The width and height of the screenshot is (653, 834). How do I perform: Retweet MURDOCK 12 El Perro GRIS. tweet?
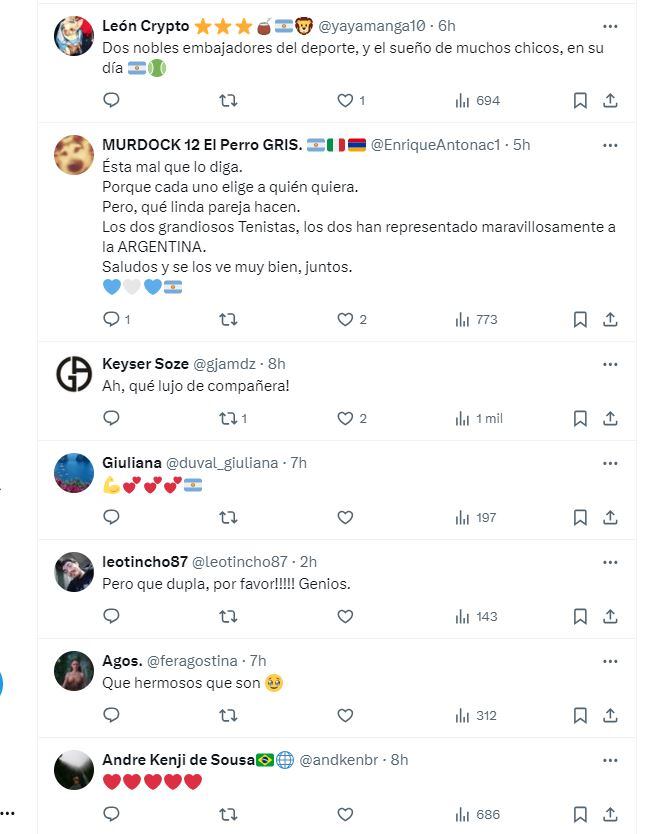point(228,319)
